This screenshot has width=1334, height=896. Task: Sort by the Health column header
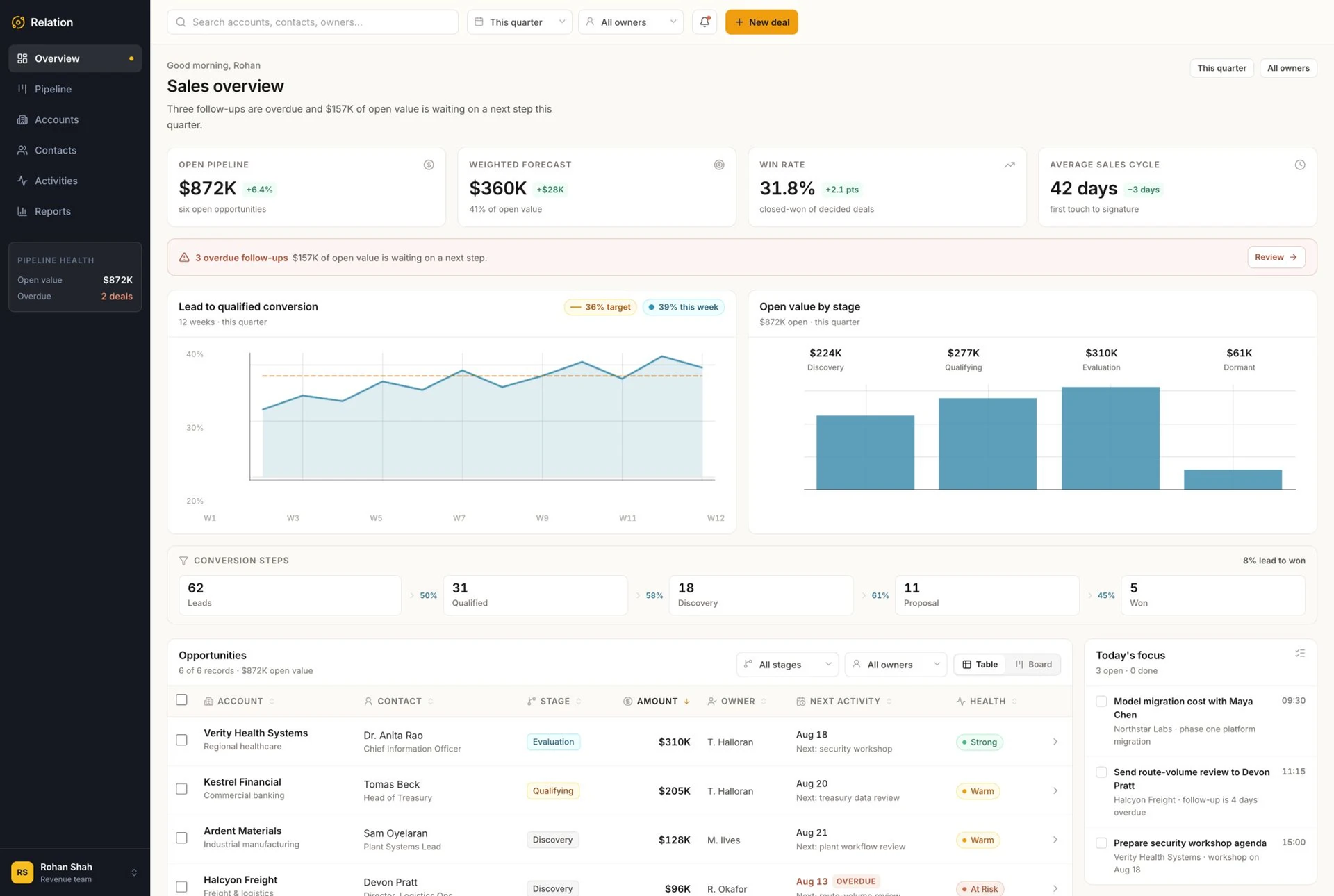click(987, 702)
